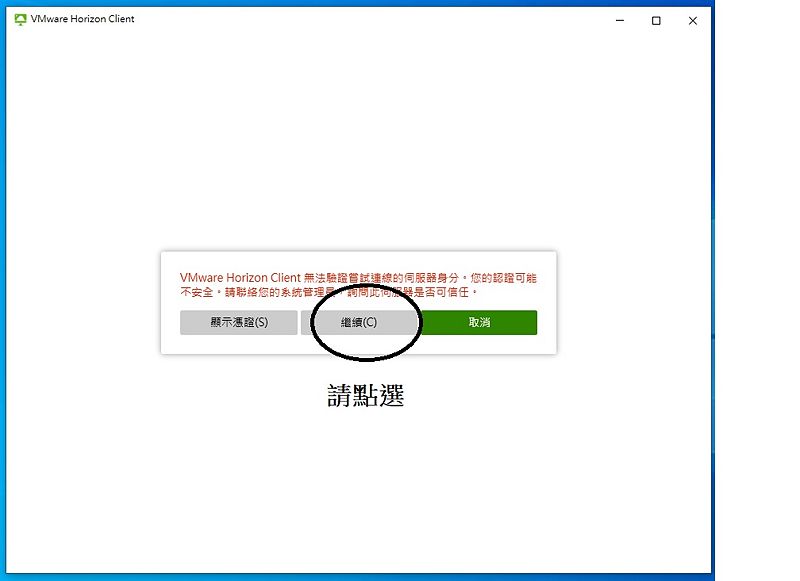
Task: Click the green 取消 cancel button
Action: point(479,322)
